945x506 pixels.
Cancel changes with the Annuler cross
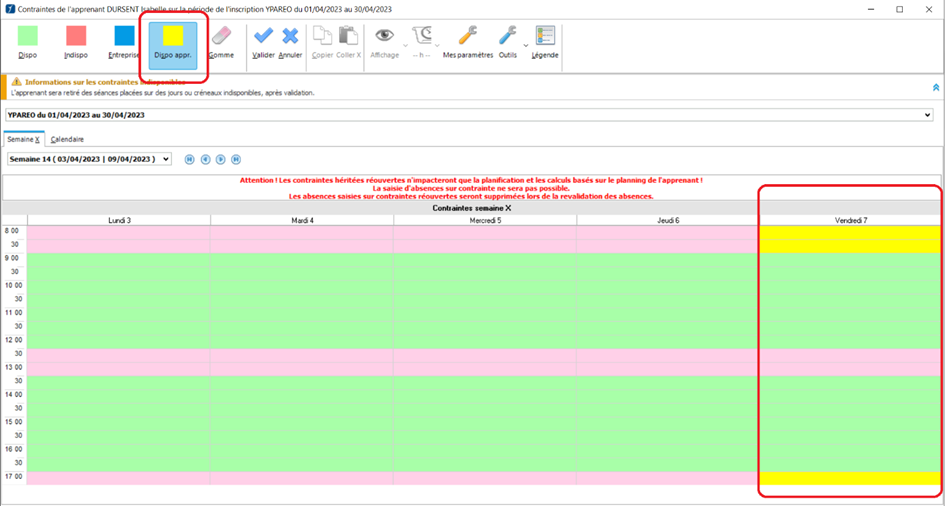pos(290,43)
